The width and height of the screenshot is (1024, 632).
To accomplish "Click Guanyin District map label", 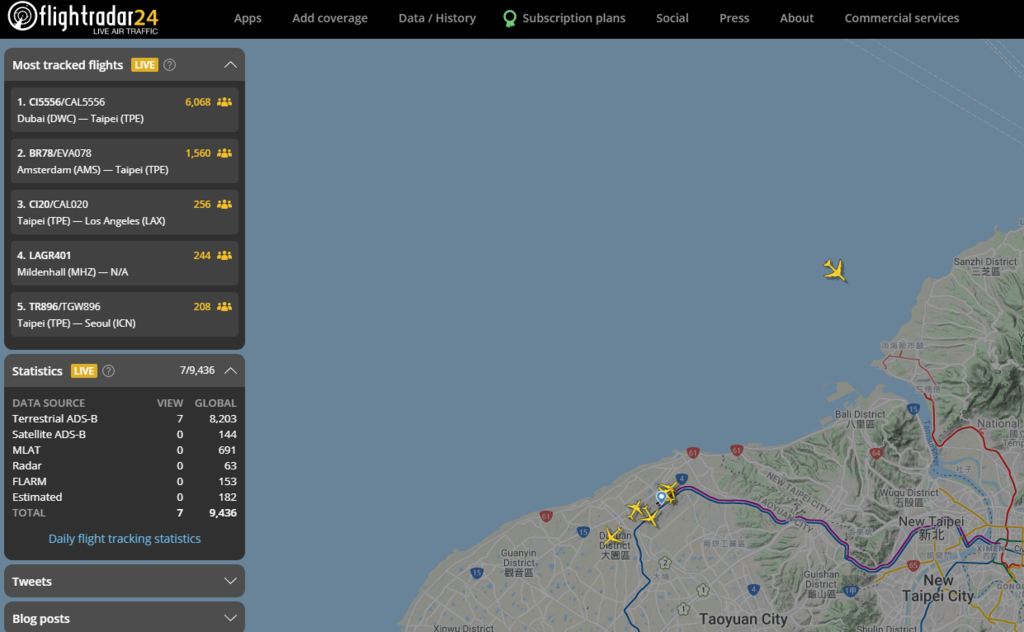I will coord(519,563).
